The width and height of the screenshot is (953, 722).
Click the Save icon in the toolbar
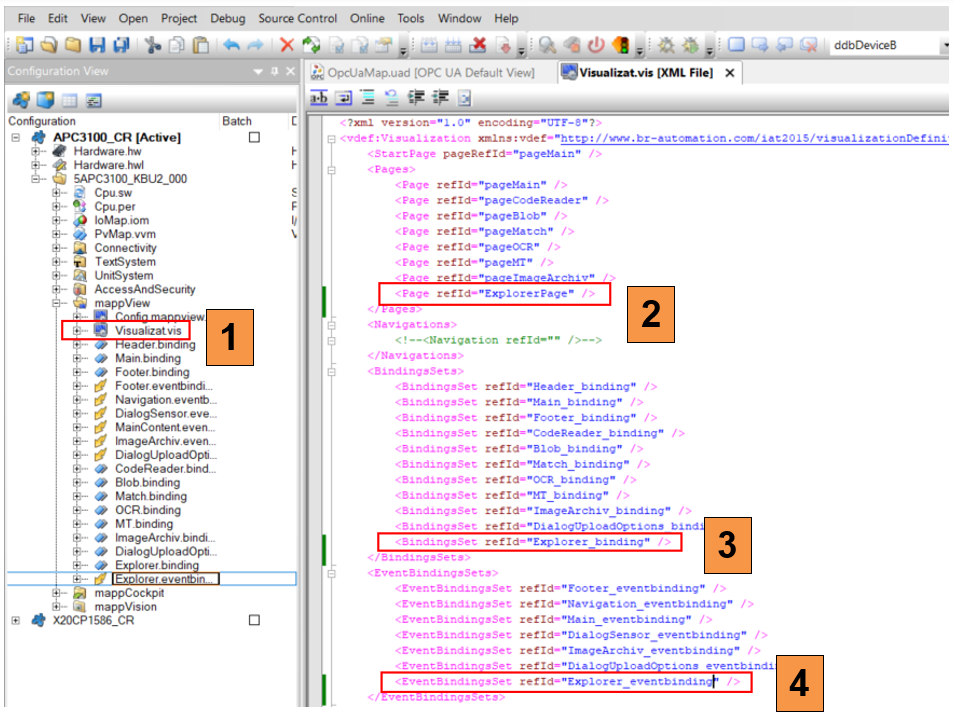pos(98,45)
